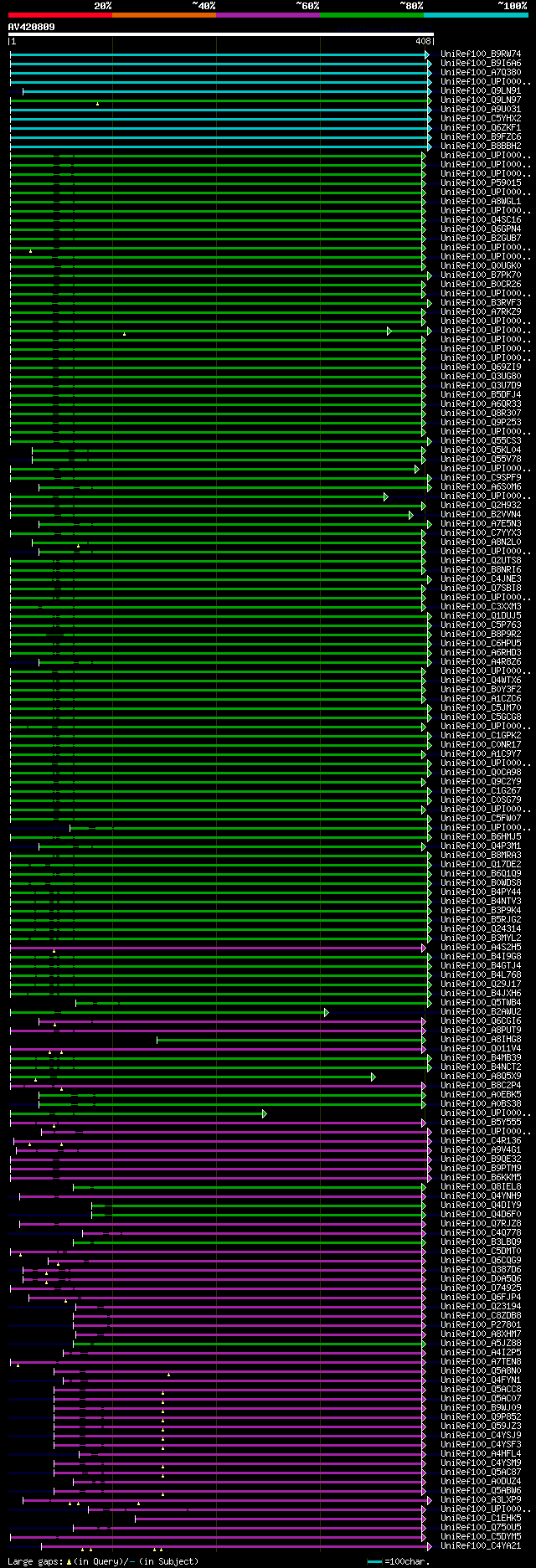Select hit label UniRef100_O74925
536x1568 pixels.
481,1288
